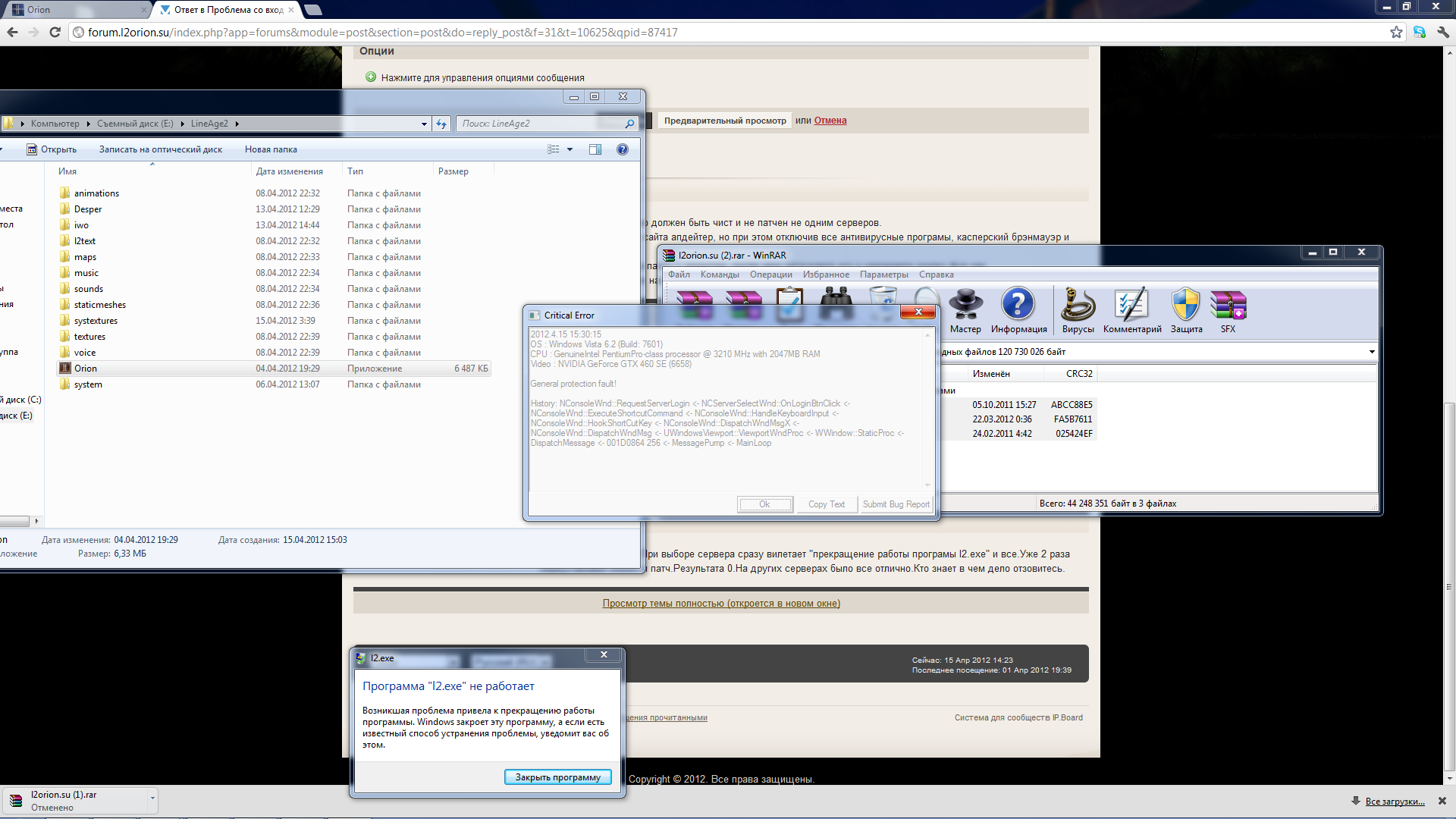Screen dimensions: 1456x819
Task: Bookmark page with star icon
Action: (x=1396, y=32)
